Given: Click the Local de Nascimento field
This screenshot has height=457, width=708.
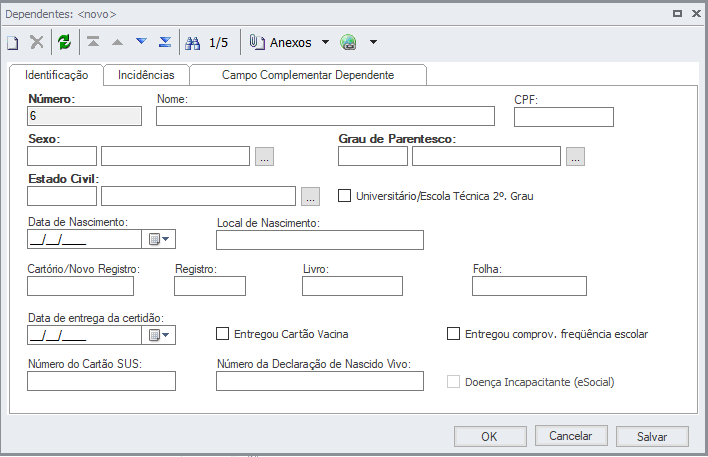Looking at the screenshot, I should (320, 240).
